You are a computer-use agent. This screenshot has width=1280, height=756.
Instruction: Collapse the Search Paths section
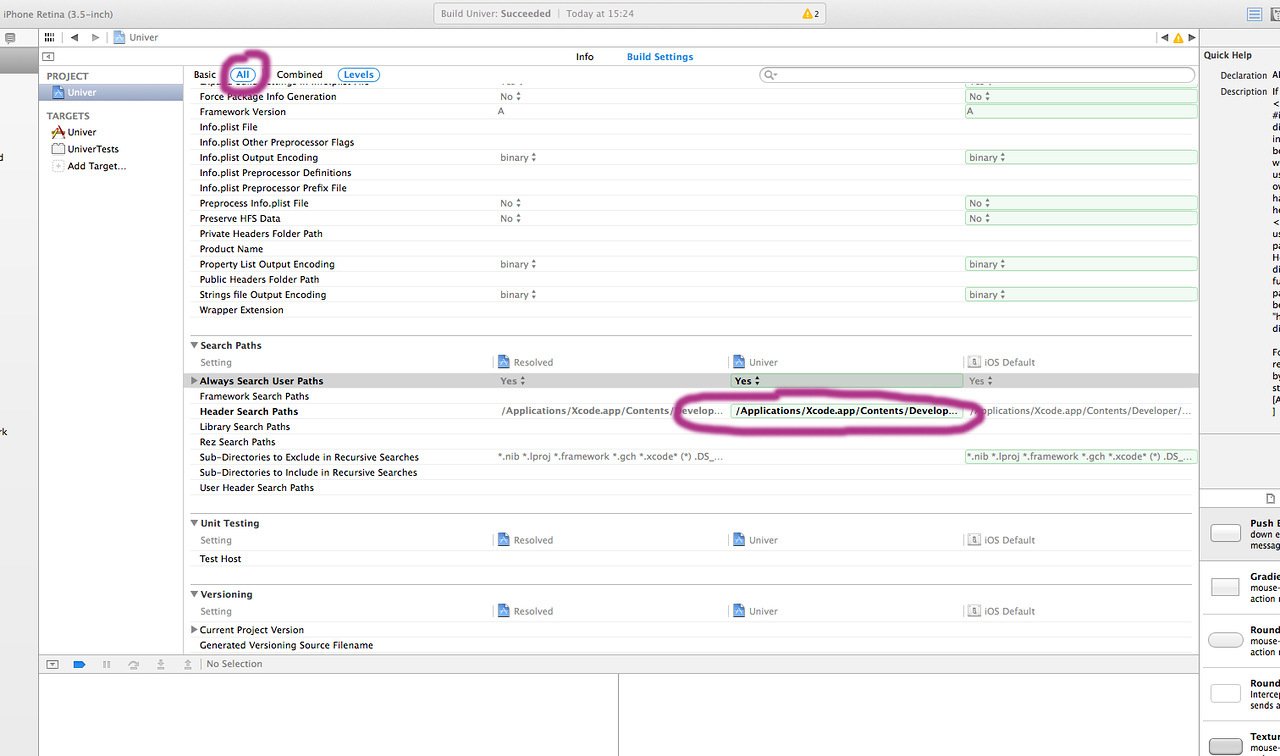pyautogui.click(x=194, y=346)
